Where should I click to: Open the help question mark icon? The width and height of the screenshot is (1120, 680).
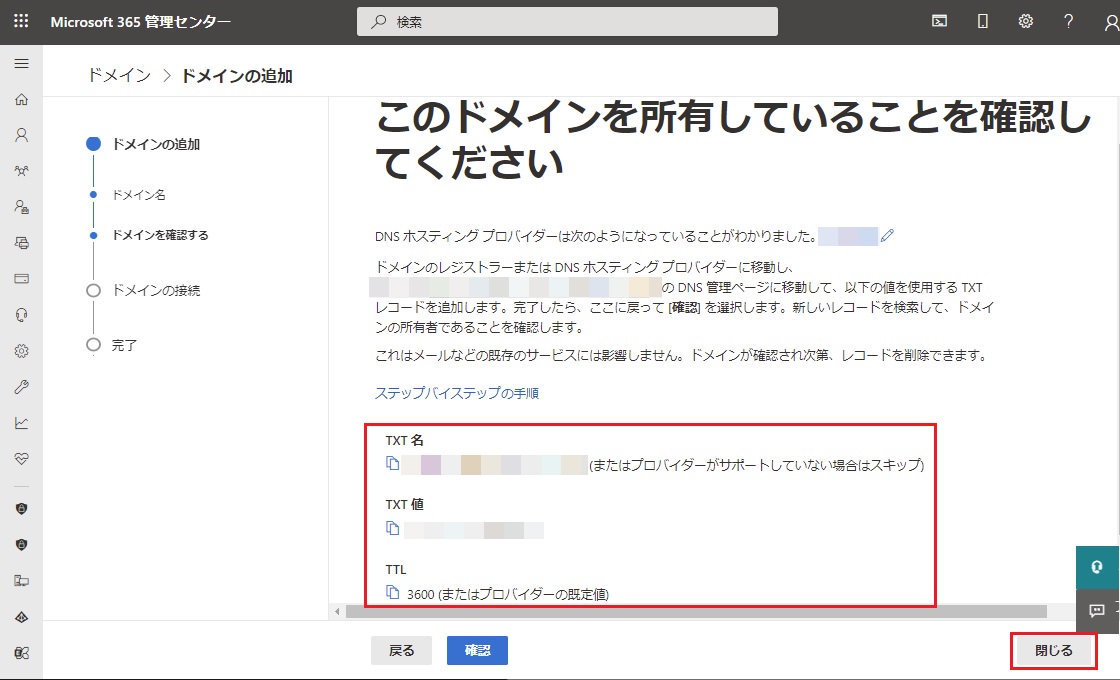1069,21
